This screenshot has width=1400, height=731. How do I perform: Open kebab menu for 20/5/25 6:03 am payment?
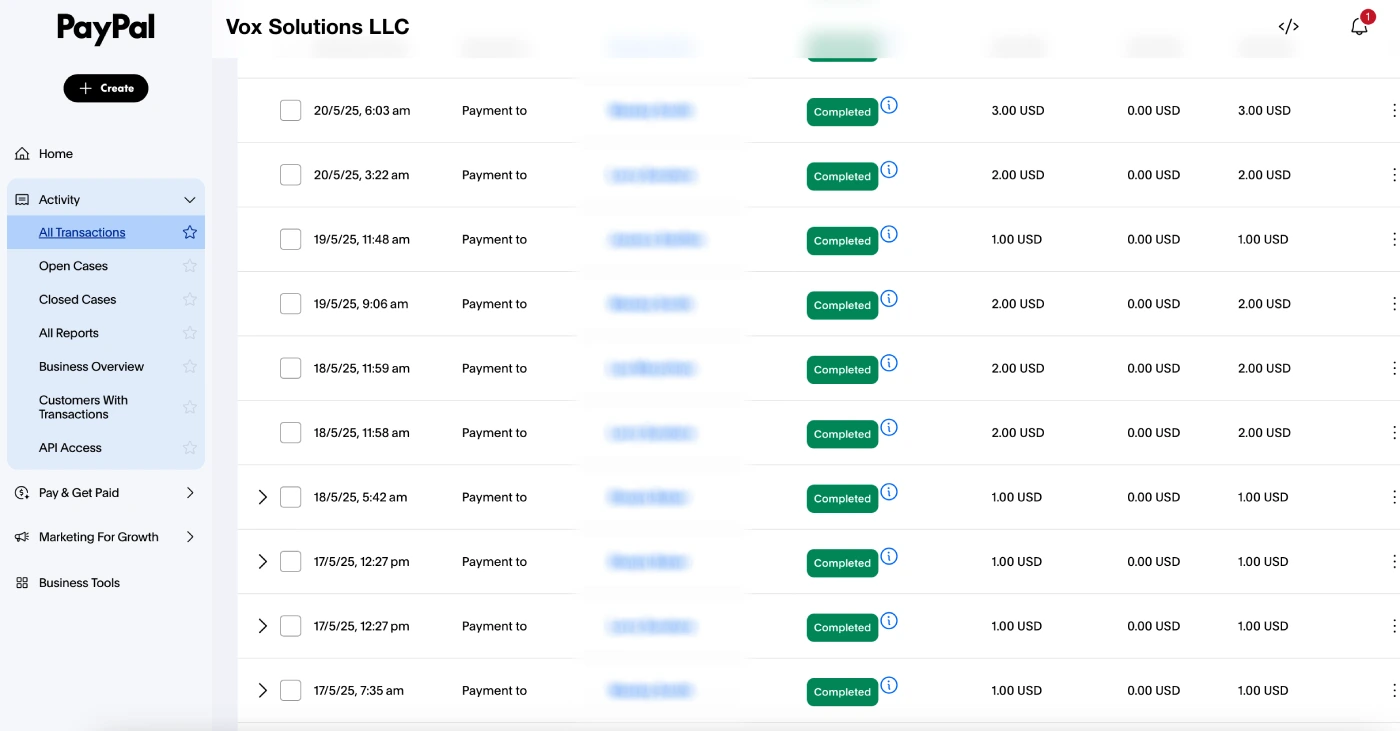[x=1395, y=110]
